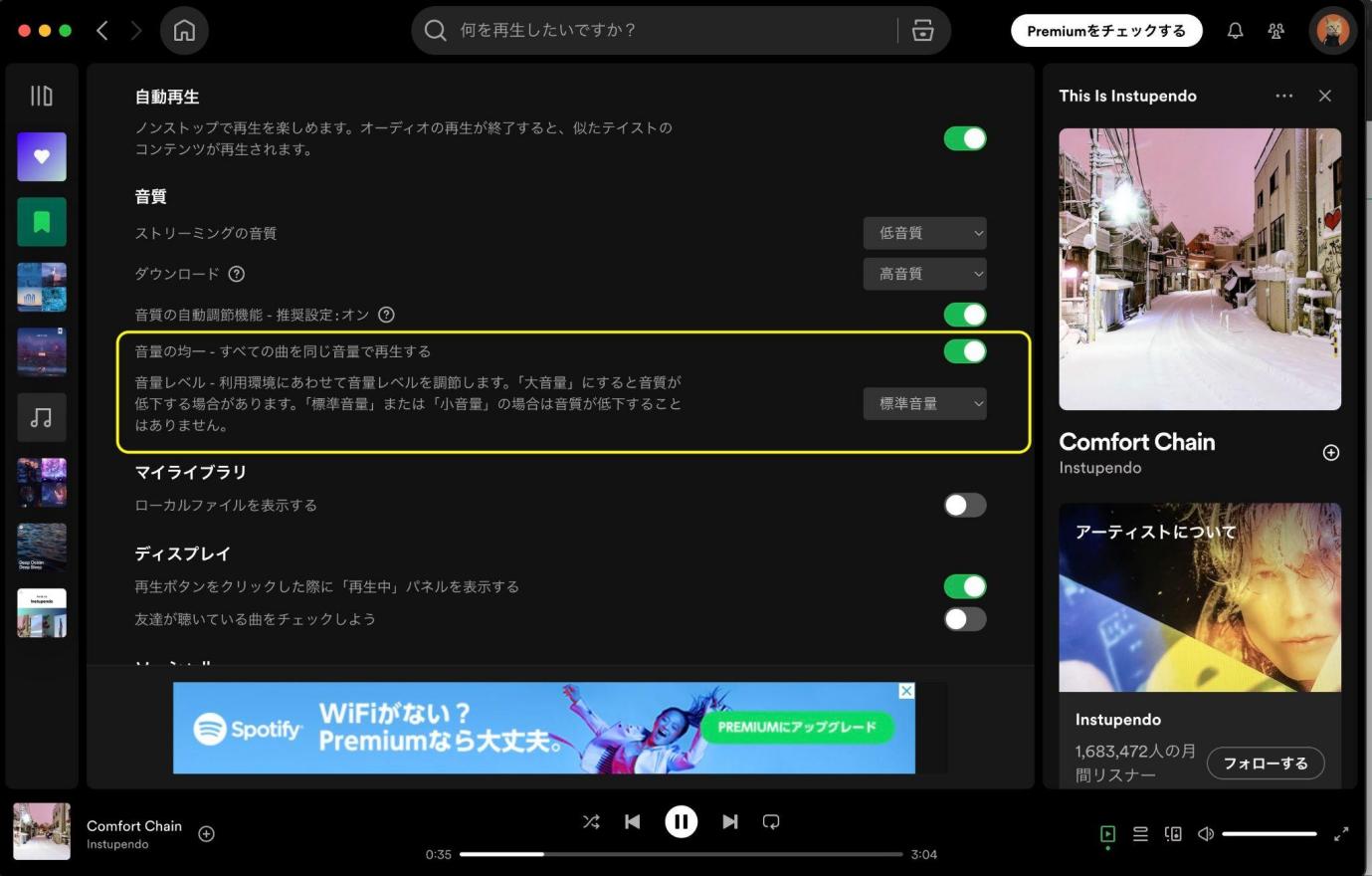Toggle 「再生中」パネルを表示する switch
This screenshot has width=1372, height=876.
tap(965, 586)
